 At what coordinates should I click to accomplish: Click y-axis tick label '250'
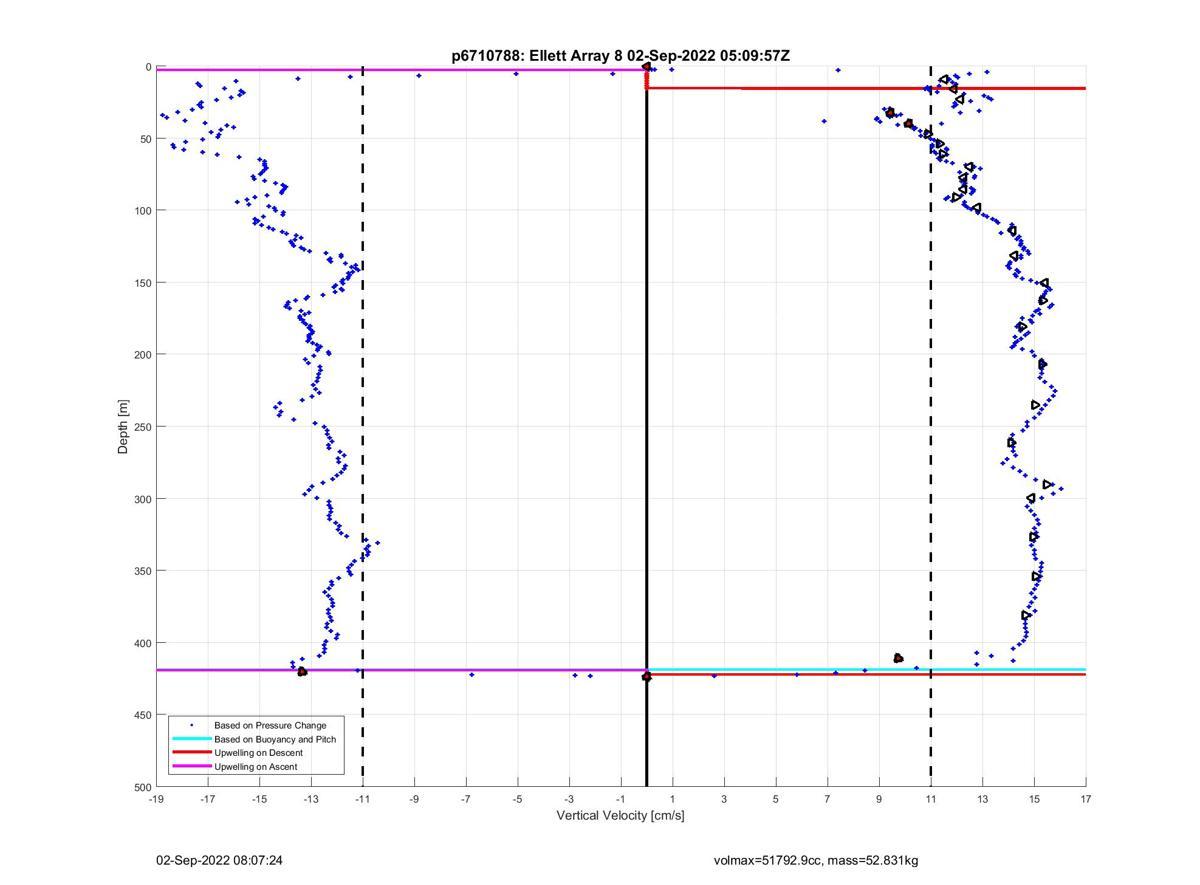coord(142,427)
